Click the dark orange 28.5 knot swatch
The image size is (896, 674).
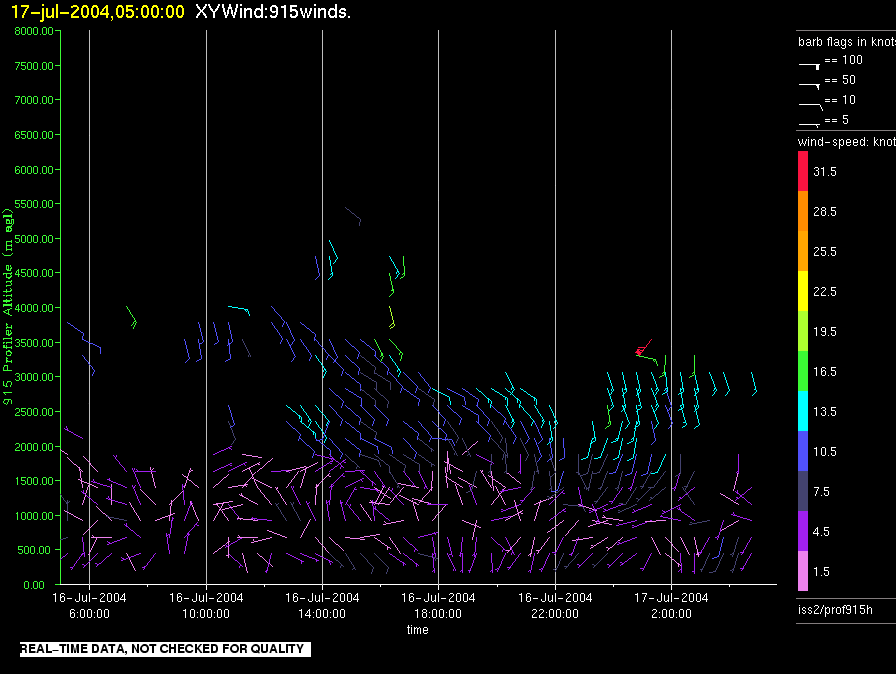coord(803,211)
